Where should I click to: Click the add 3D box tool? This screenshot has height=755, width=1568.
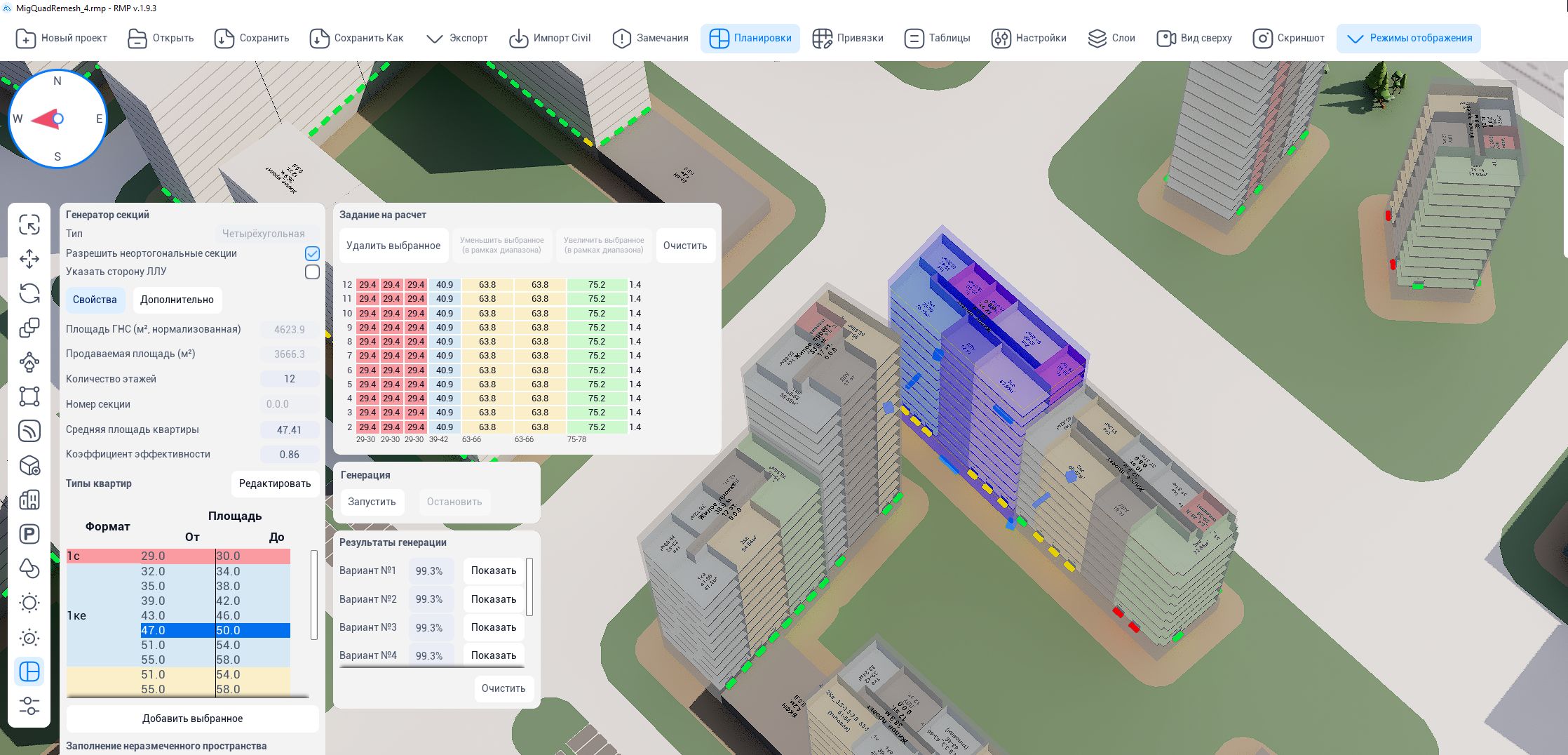pos(29,465)
